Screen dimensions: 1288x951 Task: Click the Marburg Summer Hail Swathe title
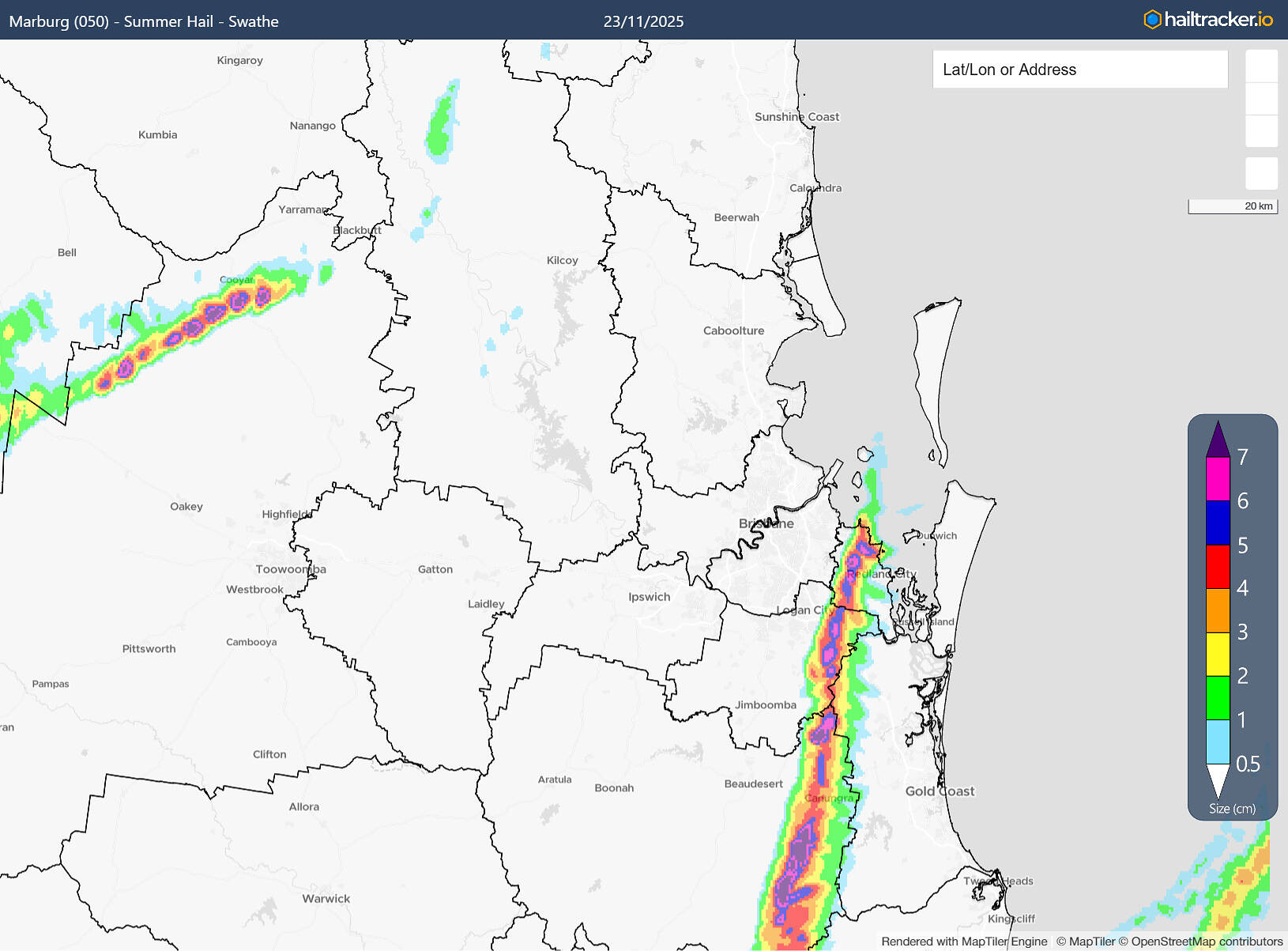[x=144, y=21]
